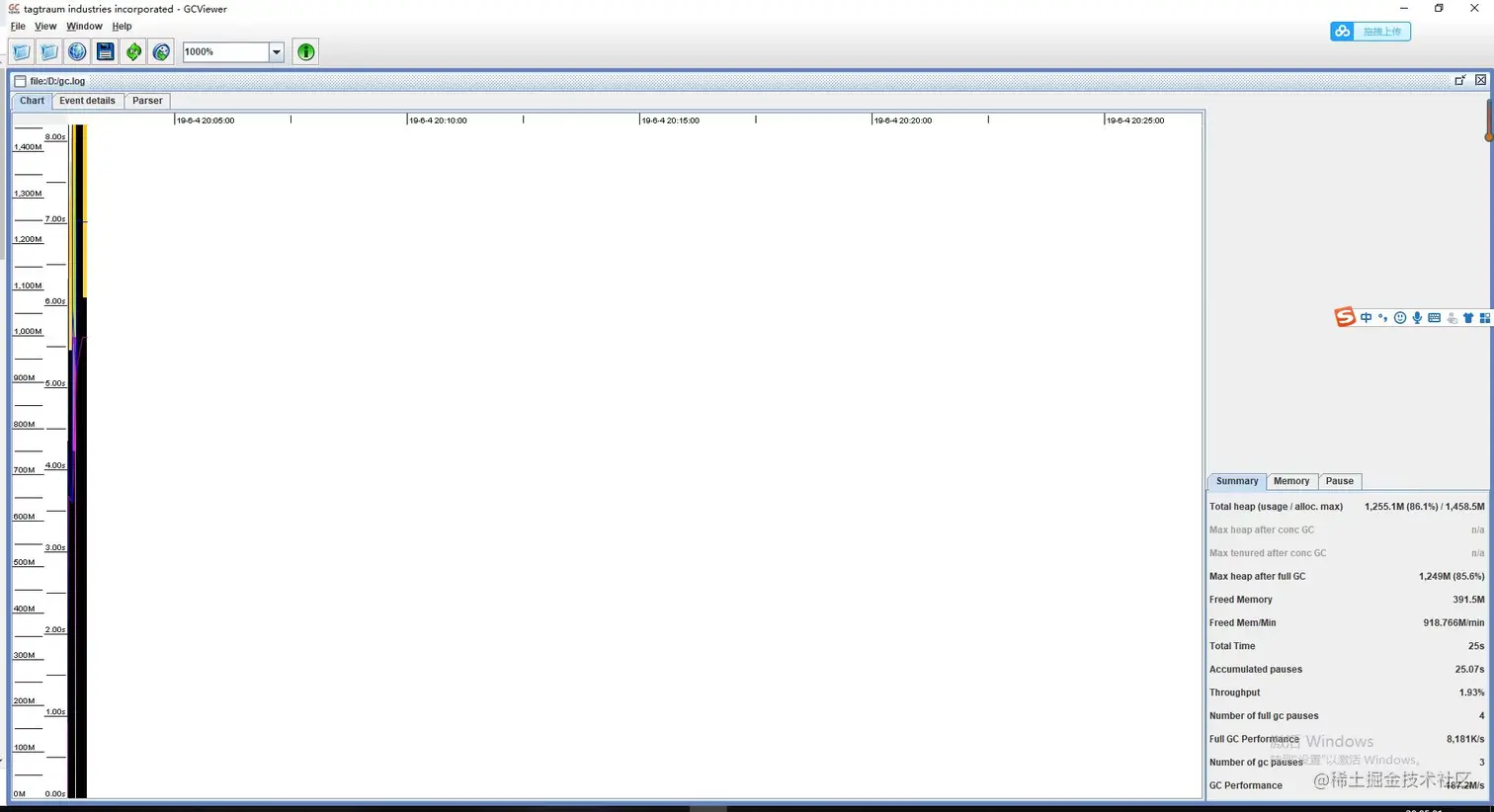This screenshot has width=1494, height=812.
Task: Click the first folder icon, Open File
Action: [x=21, y=51]
